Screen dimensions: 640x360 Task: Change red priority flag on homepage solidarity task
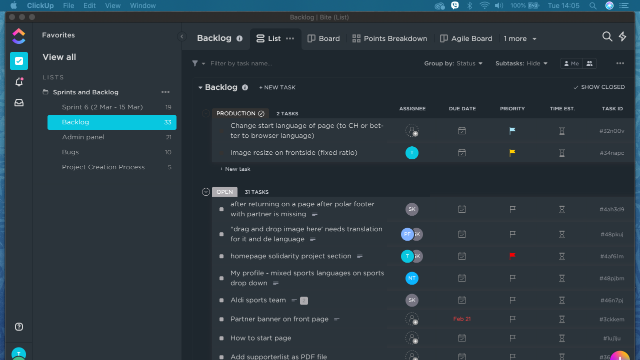click(x=512, y=256)
